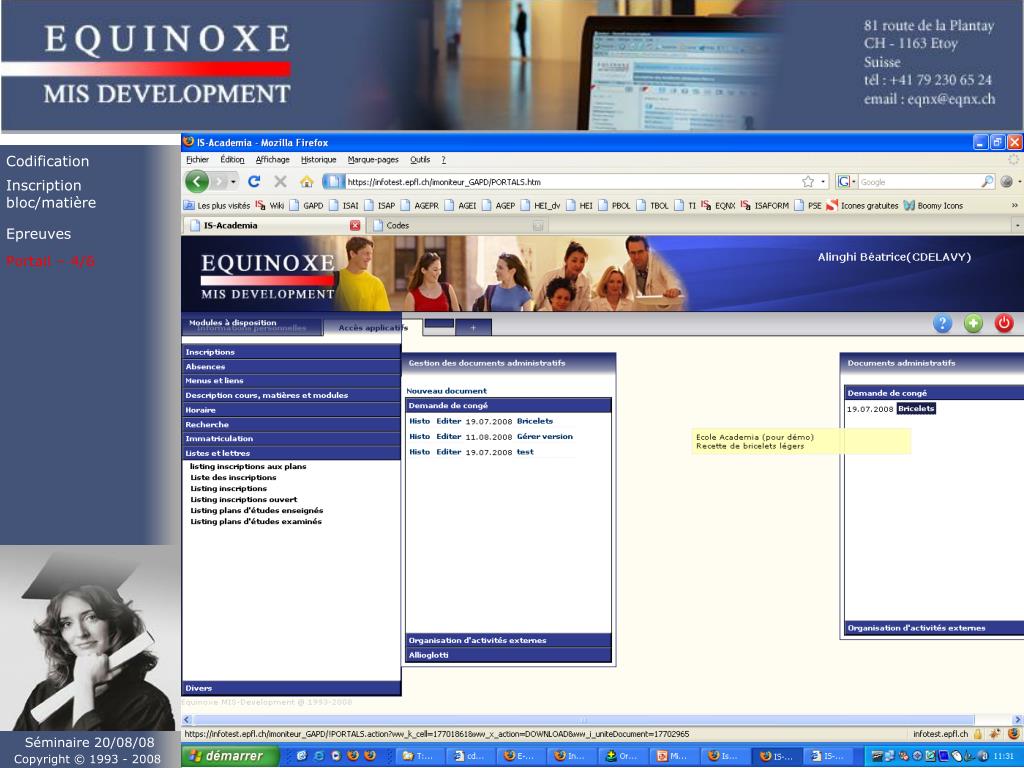Image resolution: width=1024 pixels, height=768 pixels.
Task: Open Listing inscriptions ouvert
Action: pyautogui.click(x=244, y=500)
